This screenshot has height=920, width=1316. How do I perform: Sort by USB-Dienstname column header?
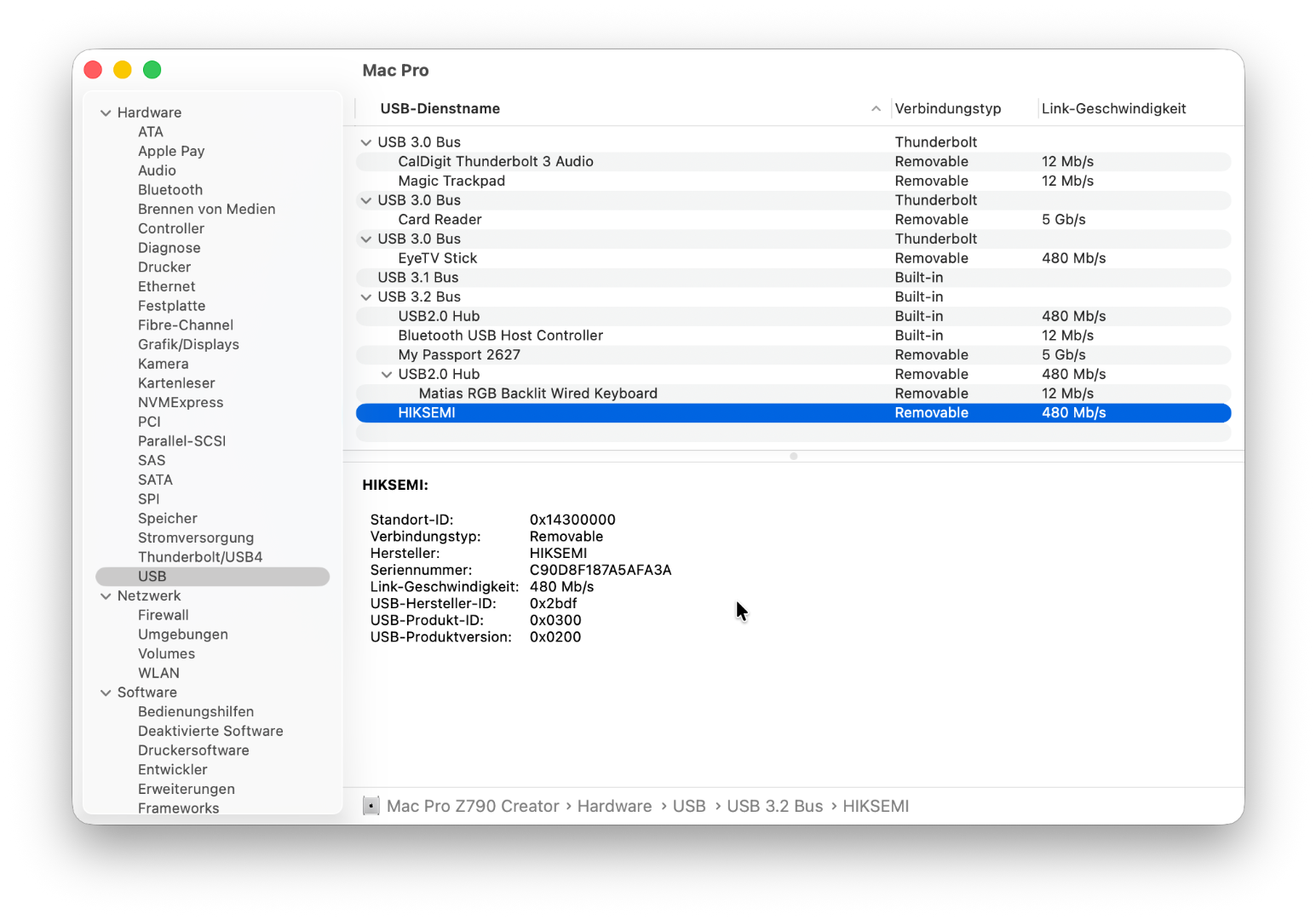pos(440,109)
